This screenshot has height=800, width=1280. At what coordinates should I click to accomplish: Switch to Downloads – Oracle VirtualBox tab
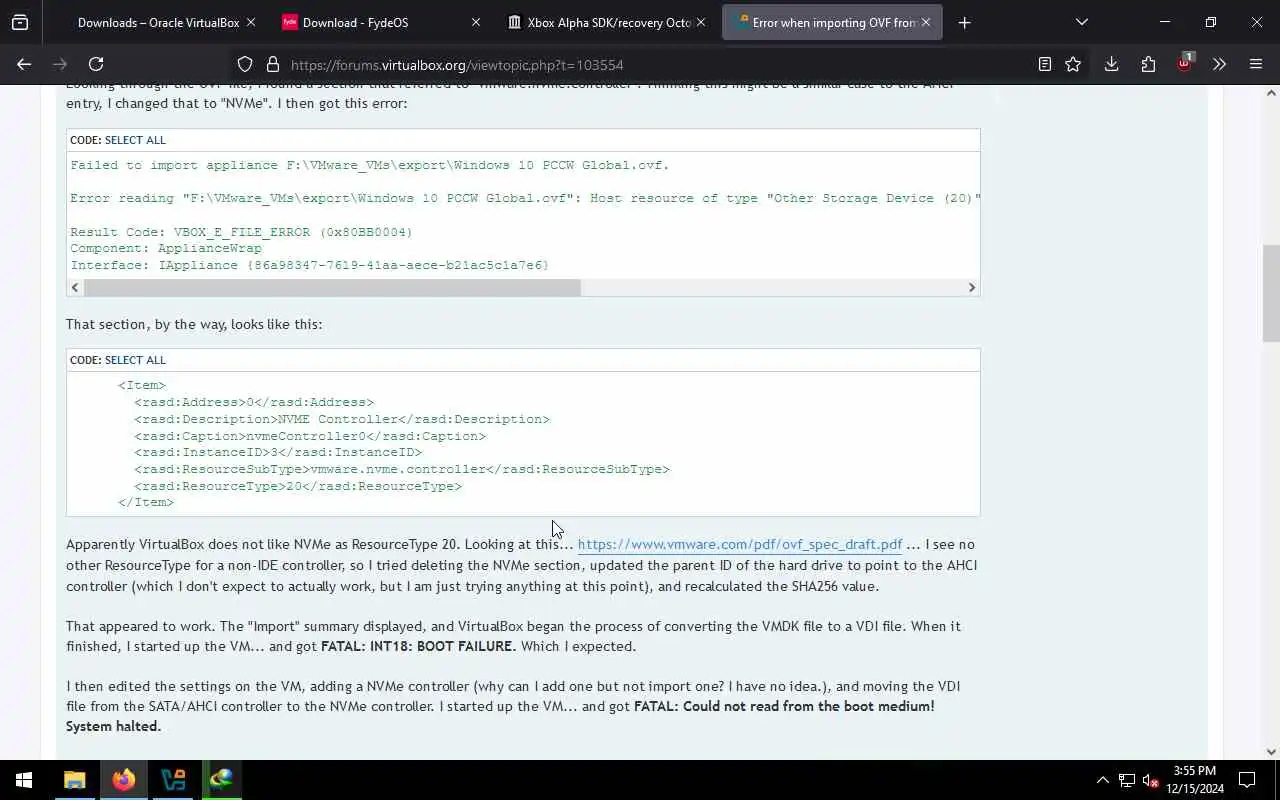[x=158, y=22]
